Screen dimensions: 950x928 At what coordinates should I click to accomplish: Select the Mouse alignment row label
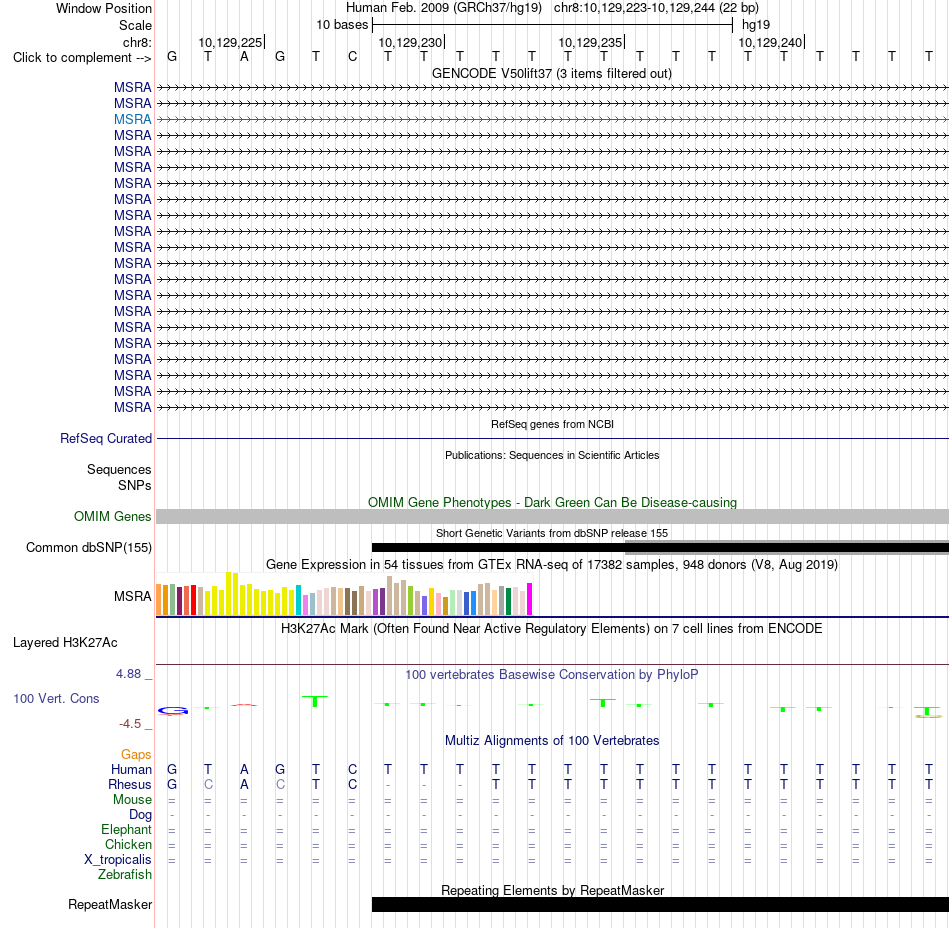(x=132, y=800)
